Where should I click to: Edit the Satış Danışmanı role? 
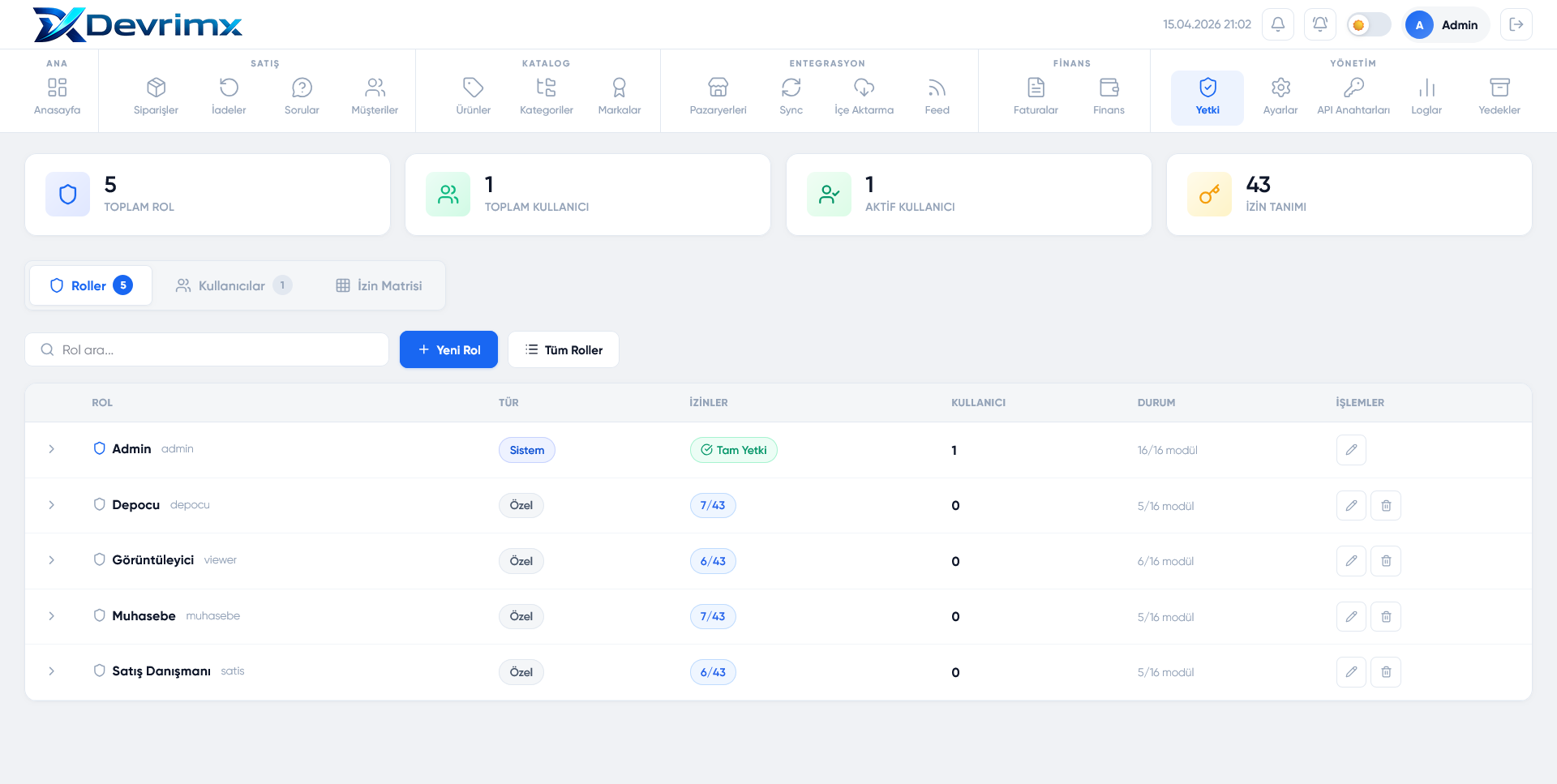[x=1351, y=672]
